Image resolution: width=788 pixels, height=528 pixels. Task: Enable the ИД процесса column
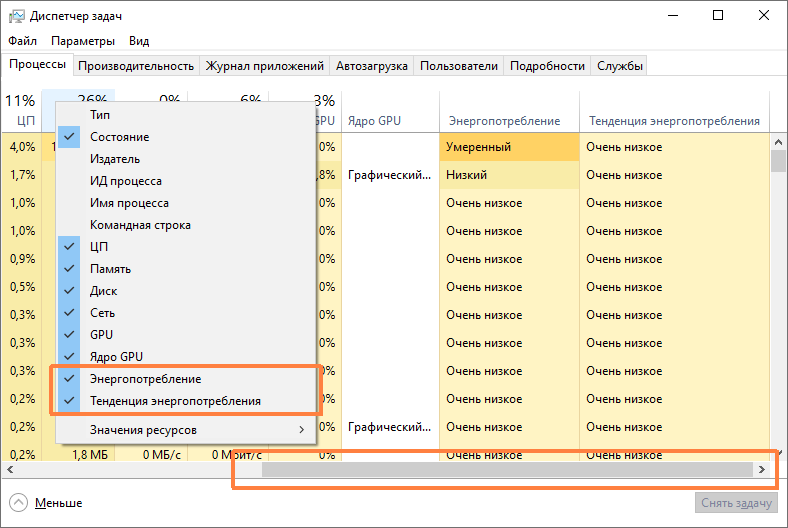coord(125,181)
